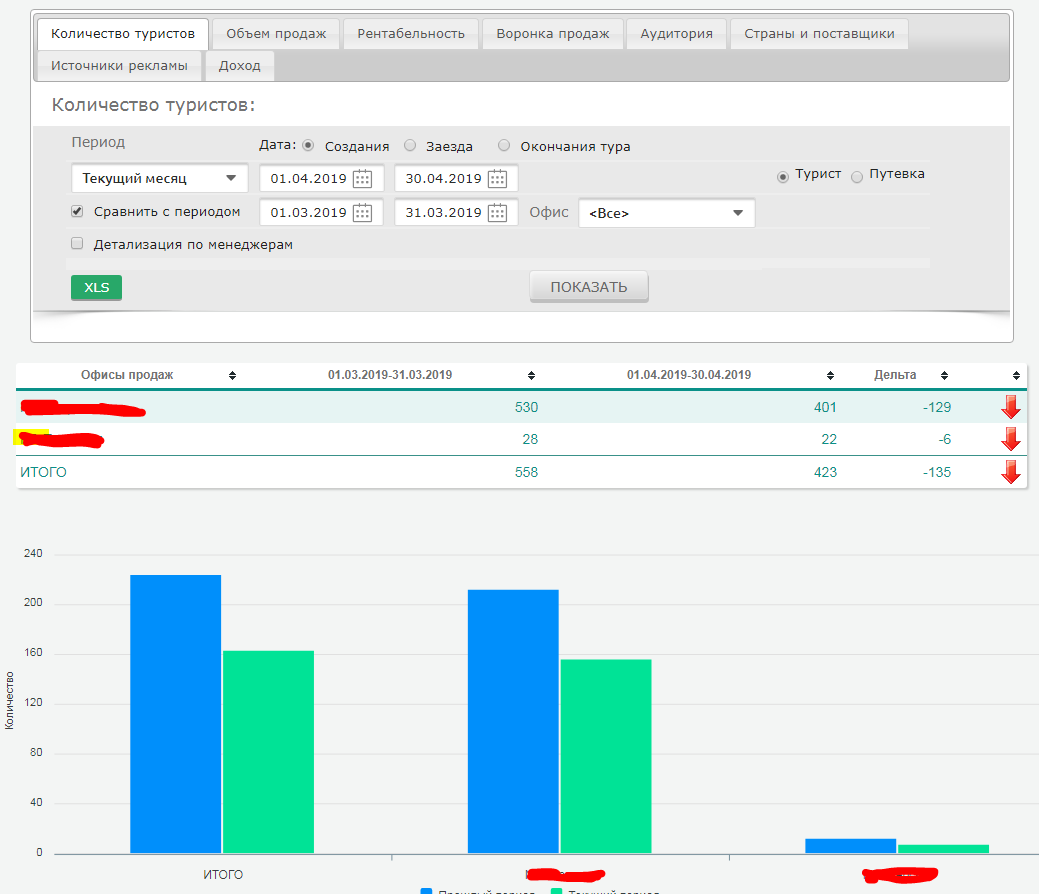
Task: Click the blue ИТОГО bar in chart
Action: pyautogui.click(x=176, y=714)
